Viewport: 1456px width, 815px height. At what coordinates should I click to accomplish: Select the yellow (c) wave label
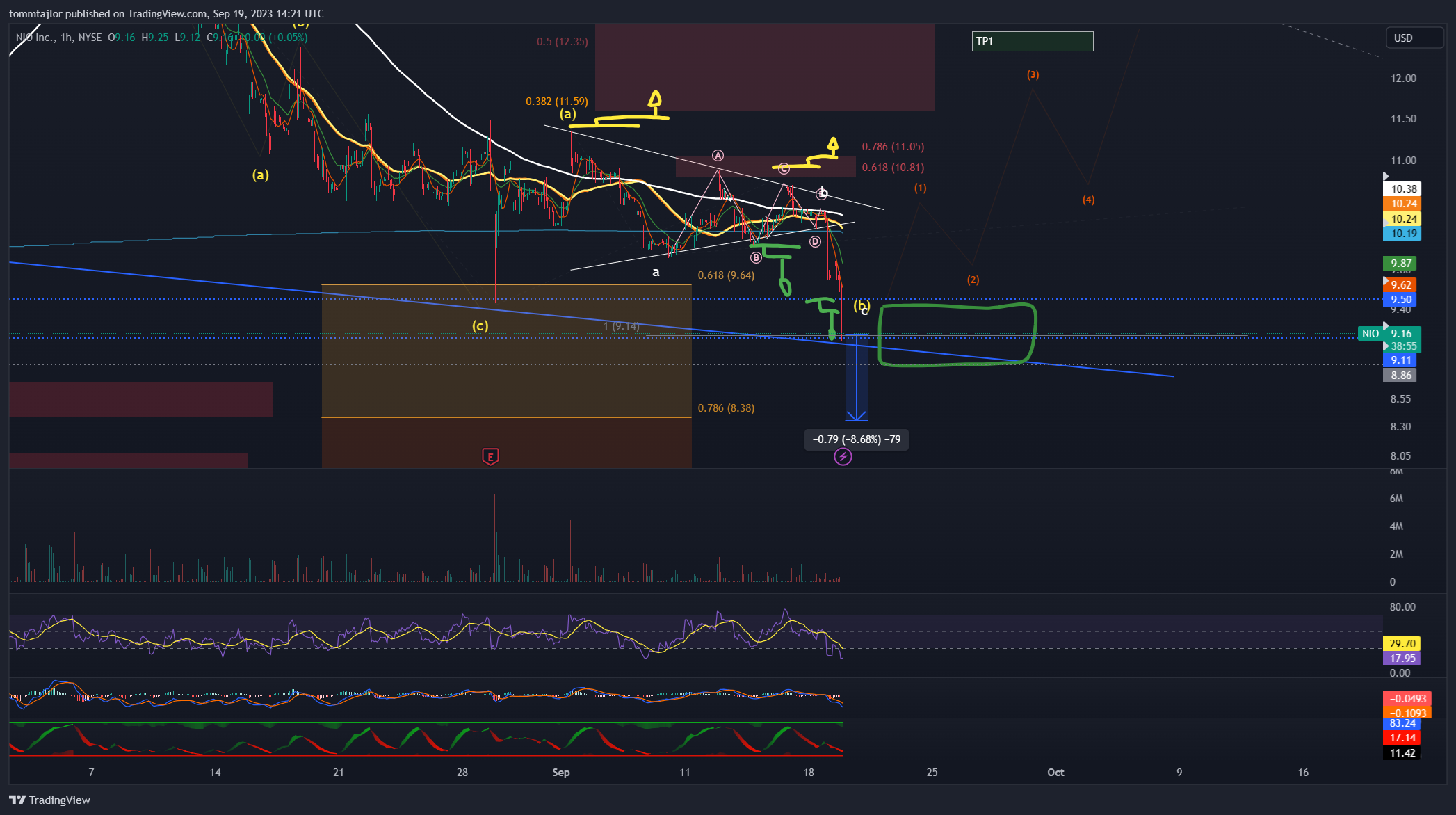(480, 326)
